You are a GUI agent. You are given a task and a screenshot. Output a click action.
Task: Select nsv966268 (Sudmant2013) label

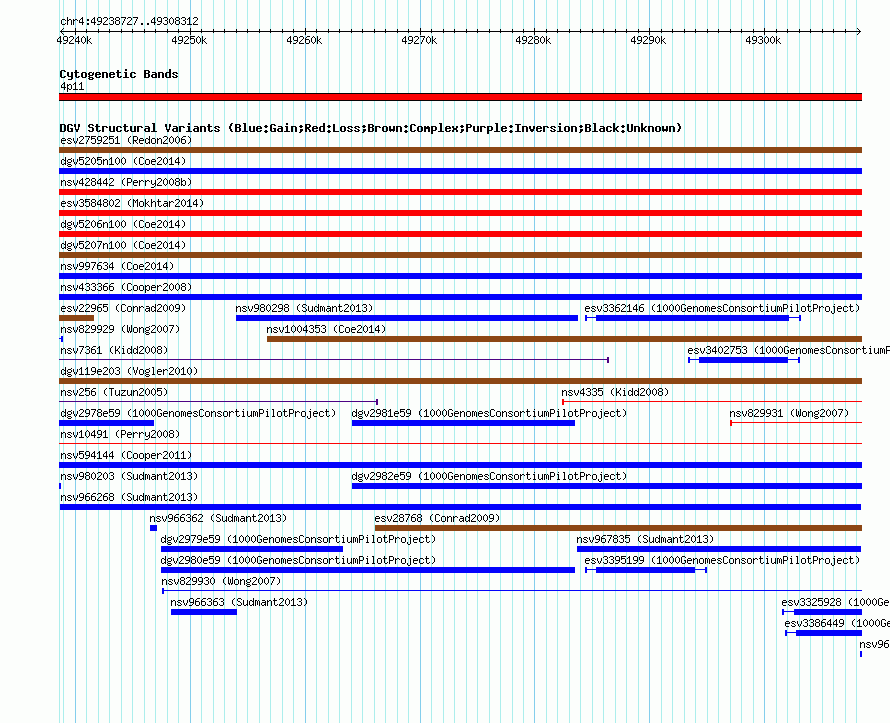(x=129, y=497)
